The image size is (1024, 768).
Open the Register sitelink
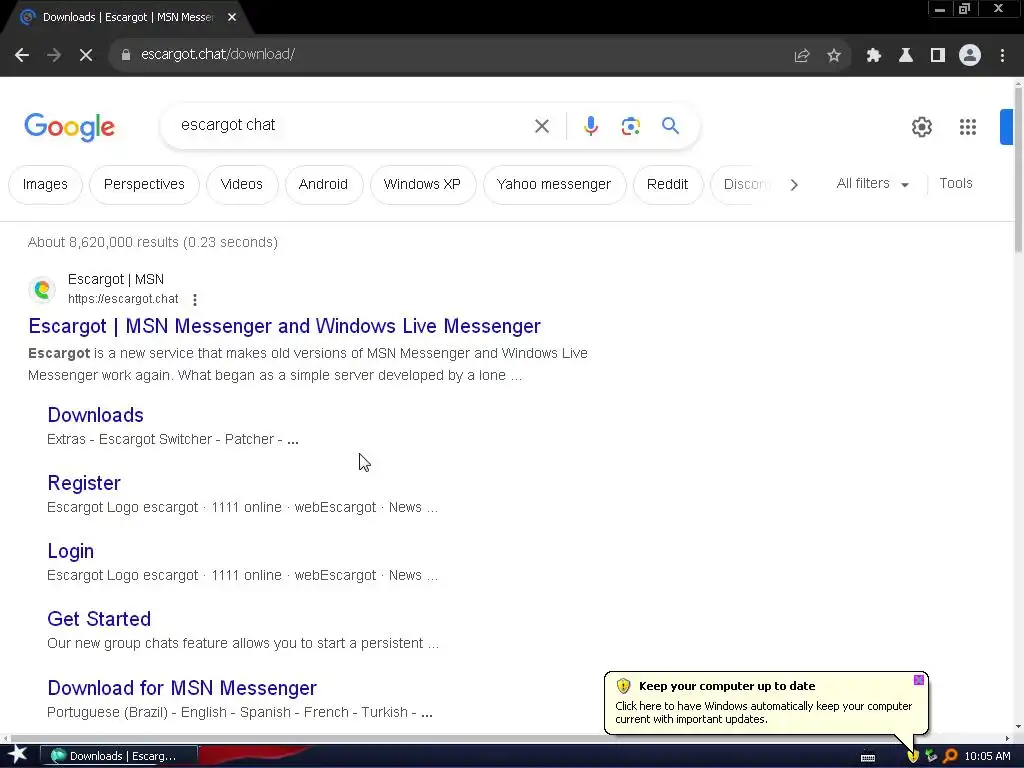(x=84, y=483)
